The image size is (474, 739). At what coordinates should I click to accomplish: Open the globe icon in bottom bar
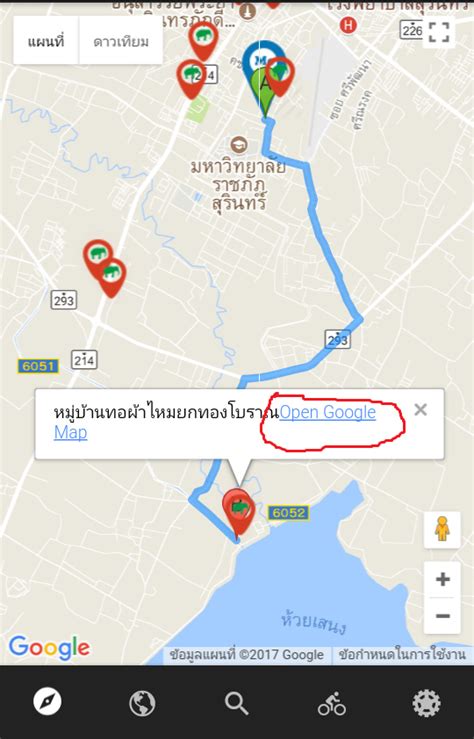[142, 703]
